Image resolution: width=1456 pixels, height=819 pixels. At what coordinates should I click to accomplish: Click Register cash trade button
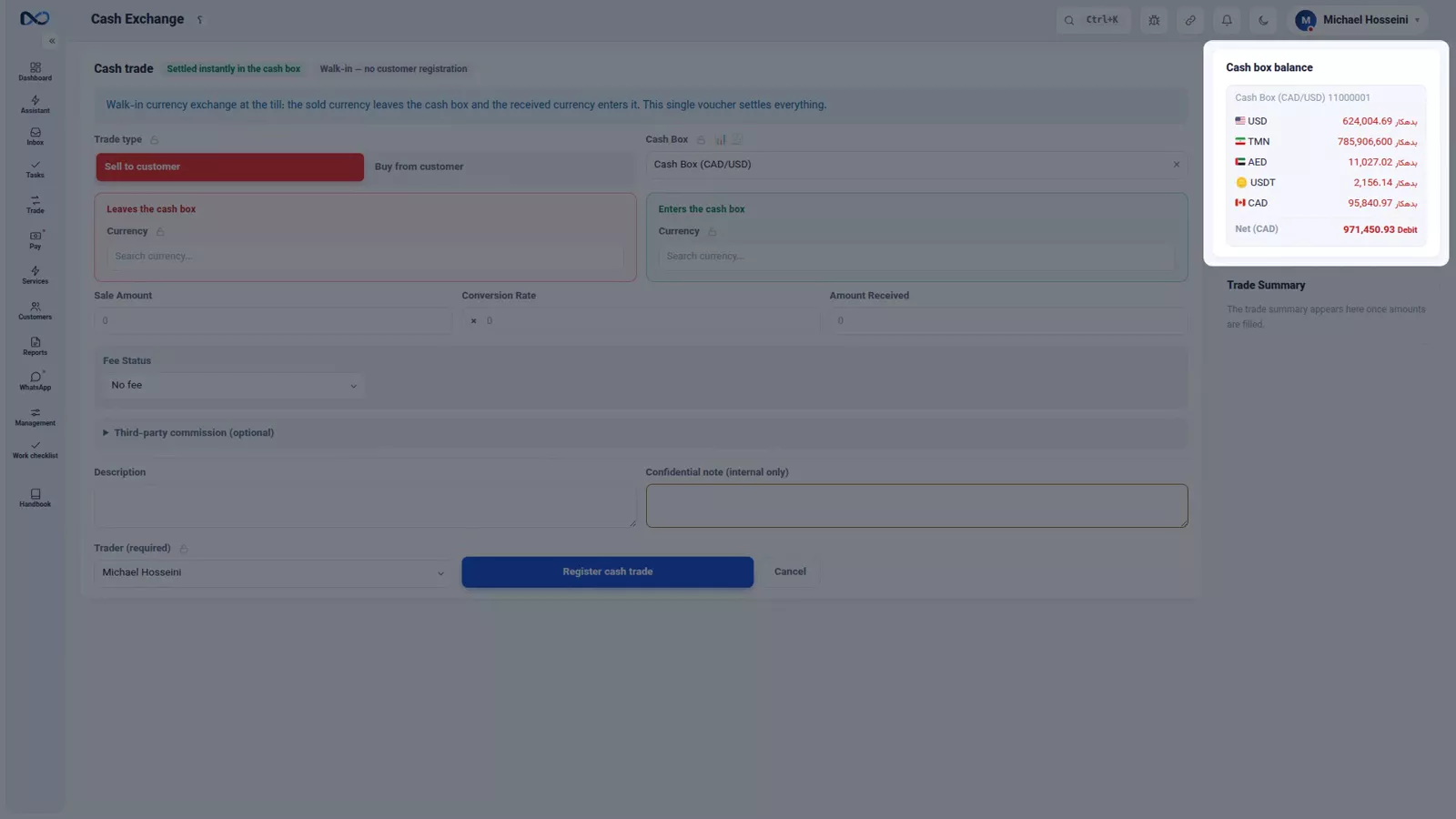(x=607, y=571)
